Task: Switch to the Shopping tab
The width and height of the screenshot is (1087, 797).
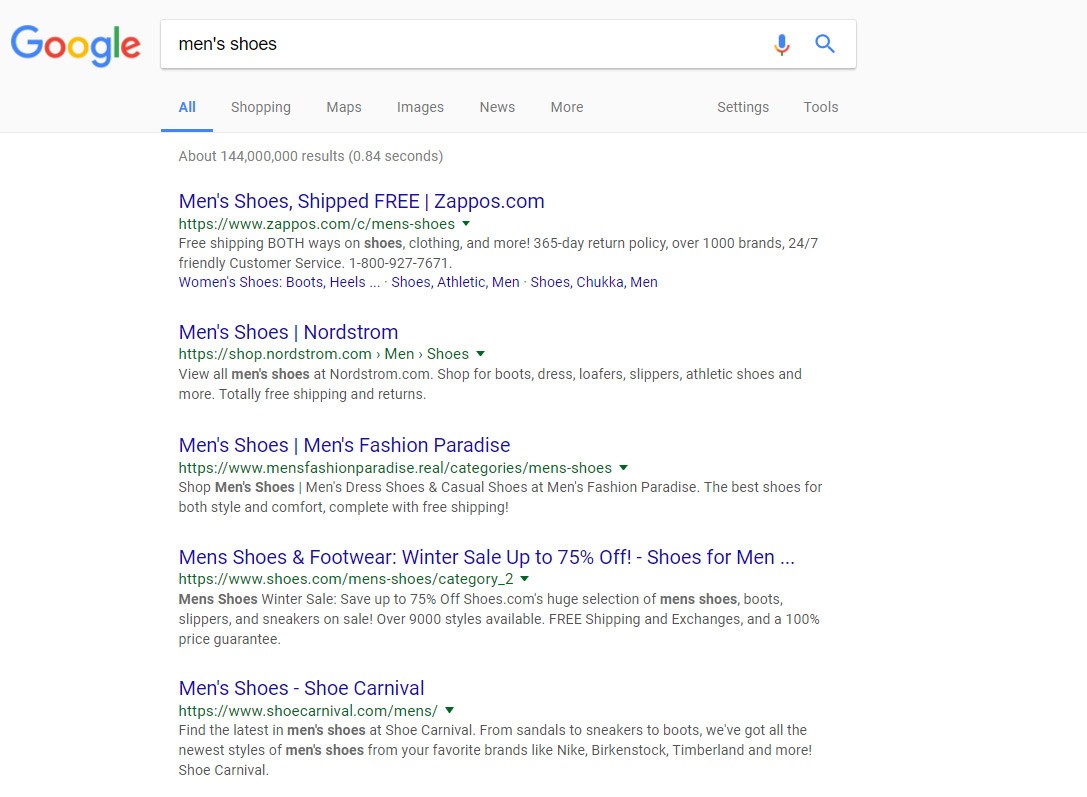Action: [260, 107]
